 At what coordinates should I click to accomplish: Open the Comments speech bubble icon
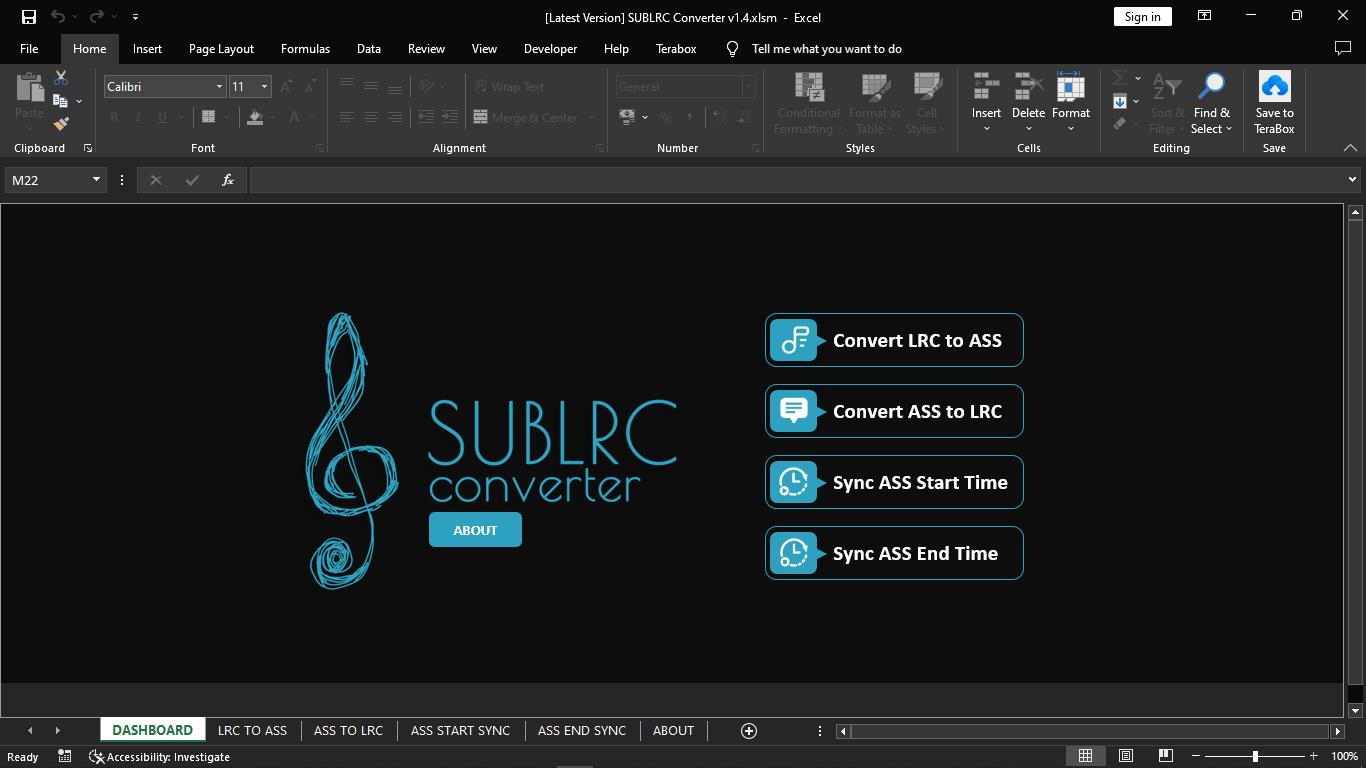point(1343,48)
